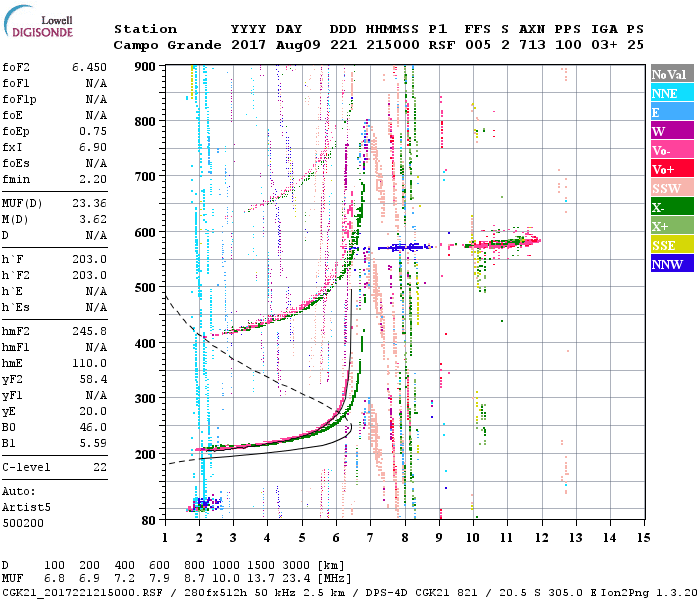Click the dark blue NNW legend entry

pyautogui.click(x=671, y=264)
